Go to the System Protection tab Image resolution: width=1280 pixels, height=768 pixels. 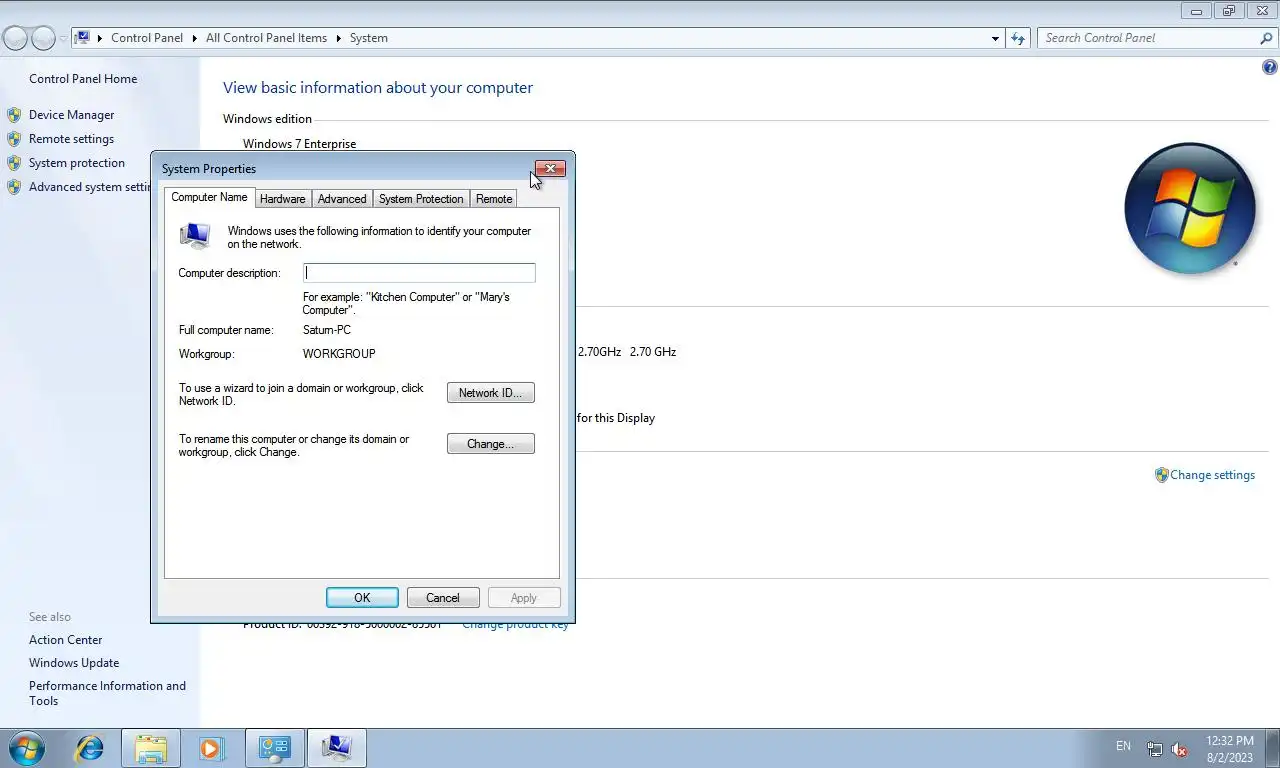421,199
